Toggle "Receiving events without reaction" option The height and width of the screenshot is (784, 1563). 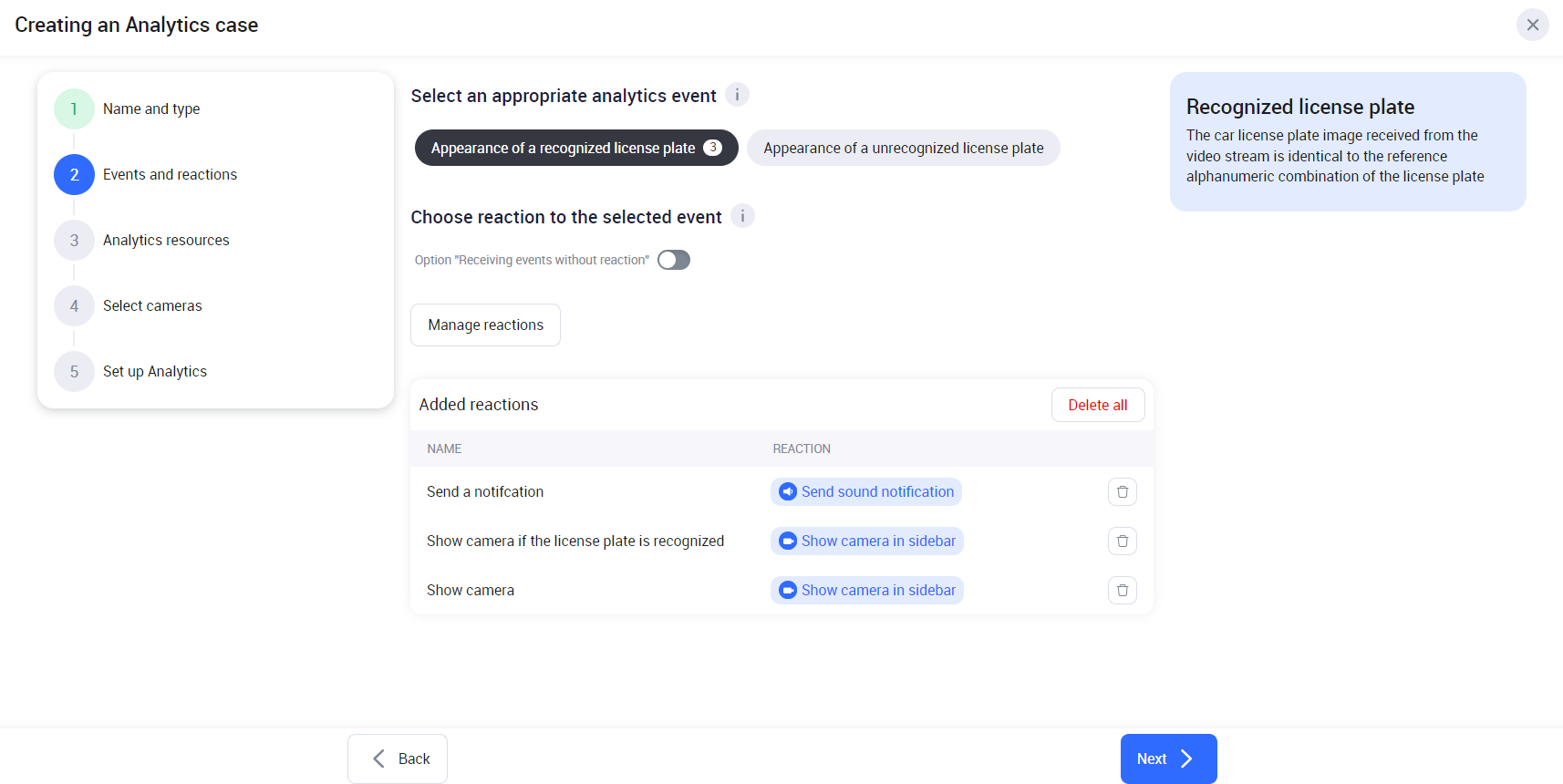[674, 260]
